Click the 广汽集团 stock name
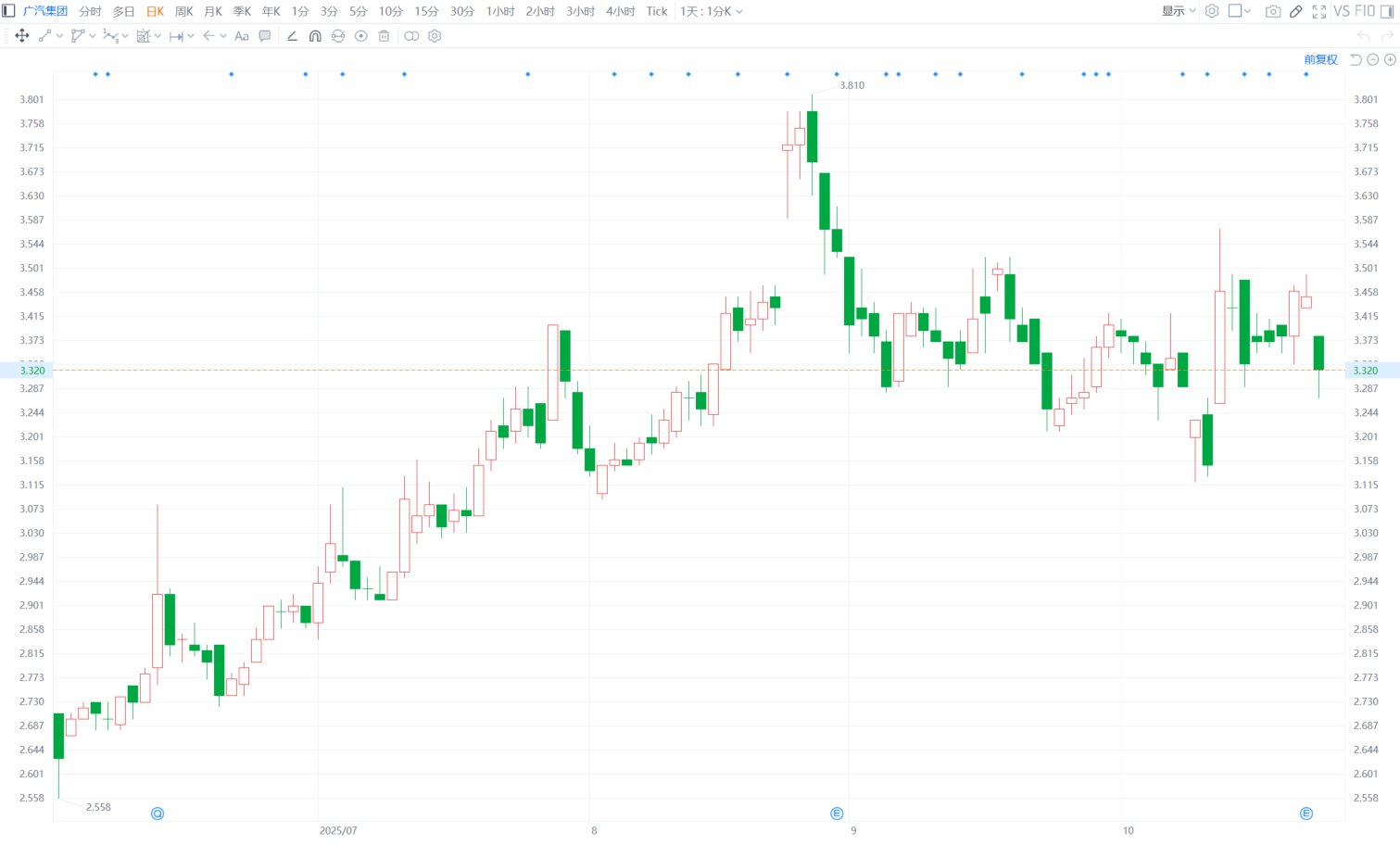 44,11
